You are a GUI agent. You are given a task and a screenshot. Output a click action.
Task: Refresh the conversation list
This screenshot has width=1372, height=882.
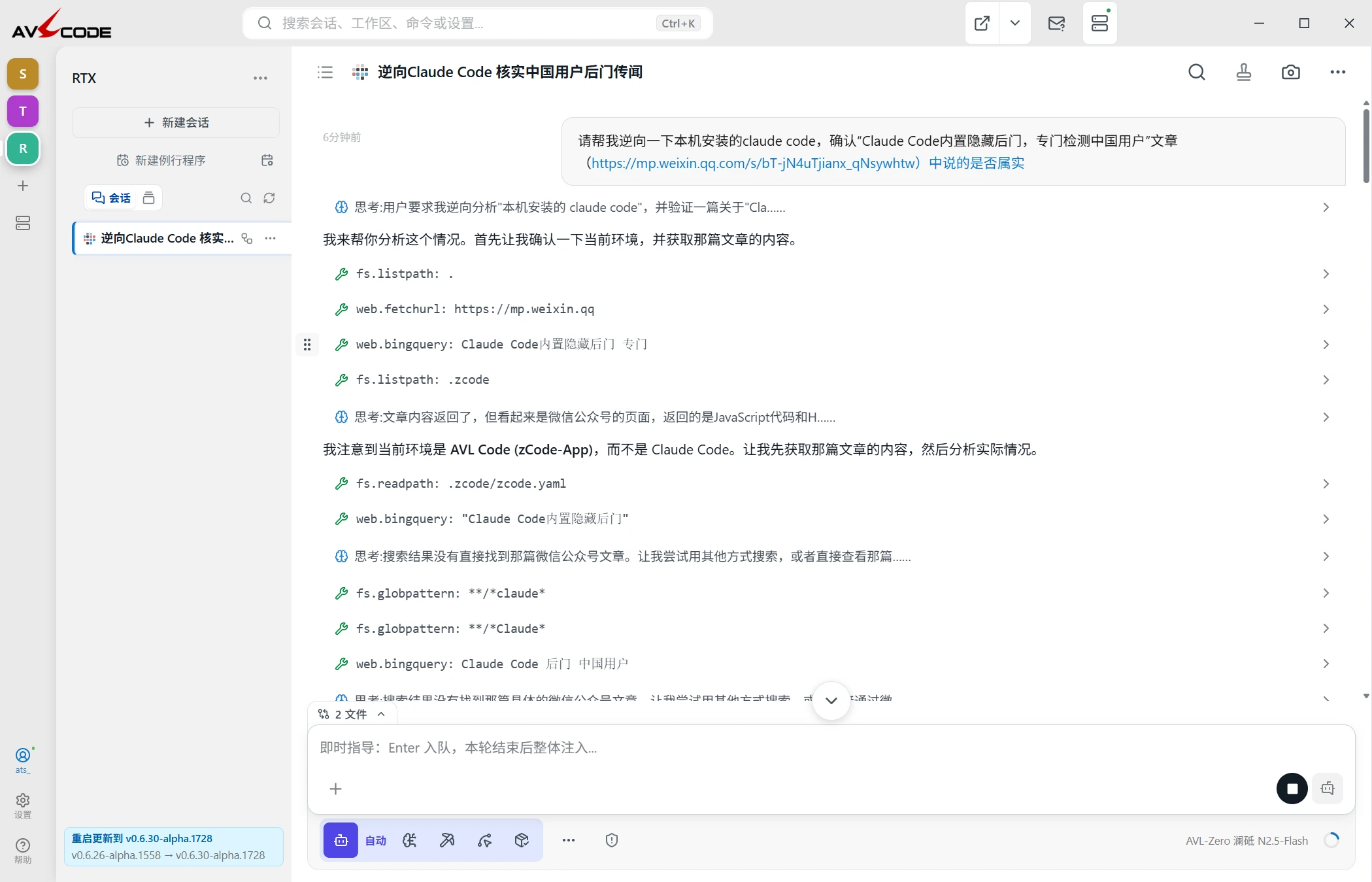pyautogui.click(x=269, y=197)
